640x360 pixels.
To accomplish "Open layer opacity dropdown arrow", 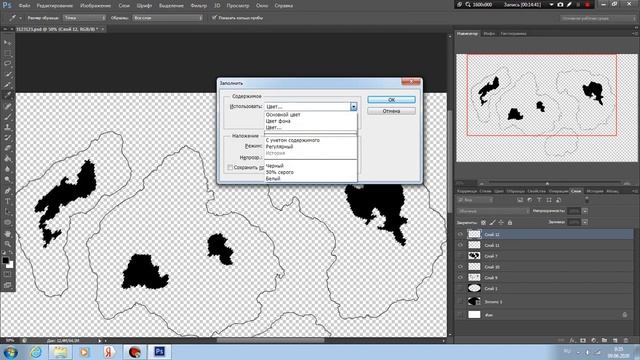I will click(x=585, y=211).
